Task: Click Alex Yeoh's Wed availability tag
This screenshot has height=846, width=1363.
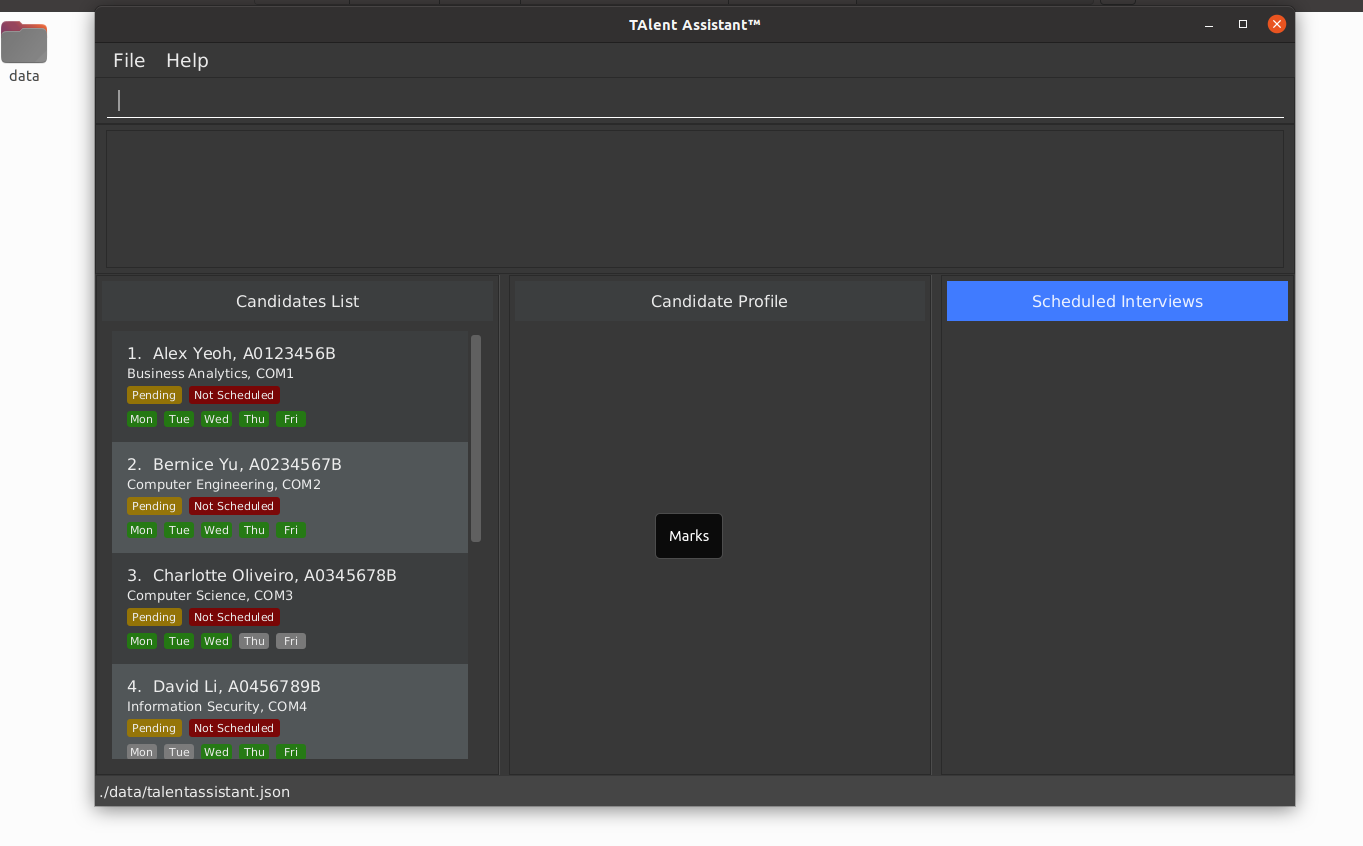Action: coord(216,419)
